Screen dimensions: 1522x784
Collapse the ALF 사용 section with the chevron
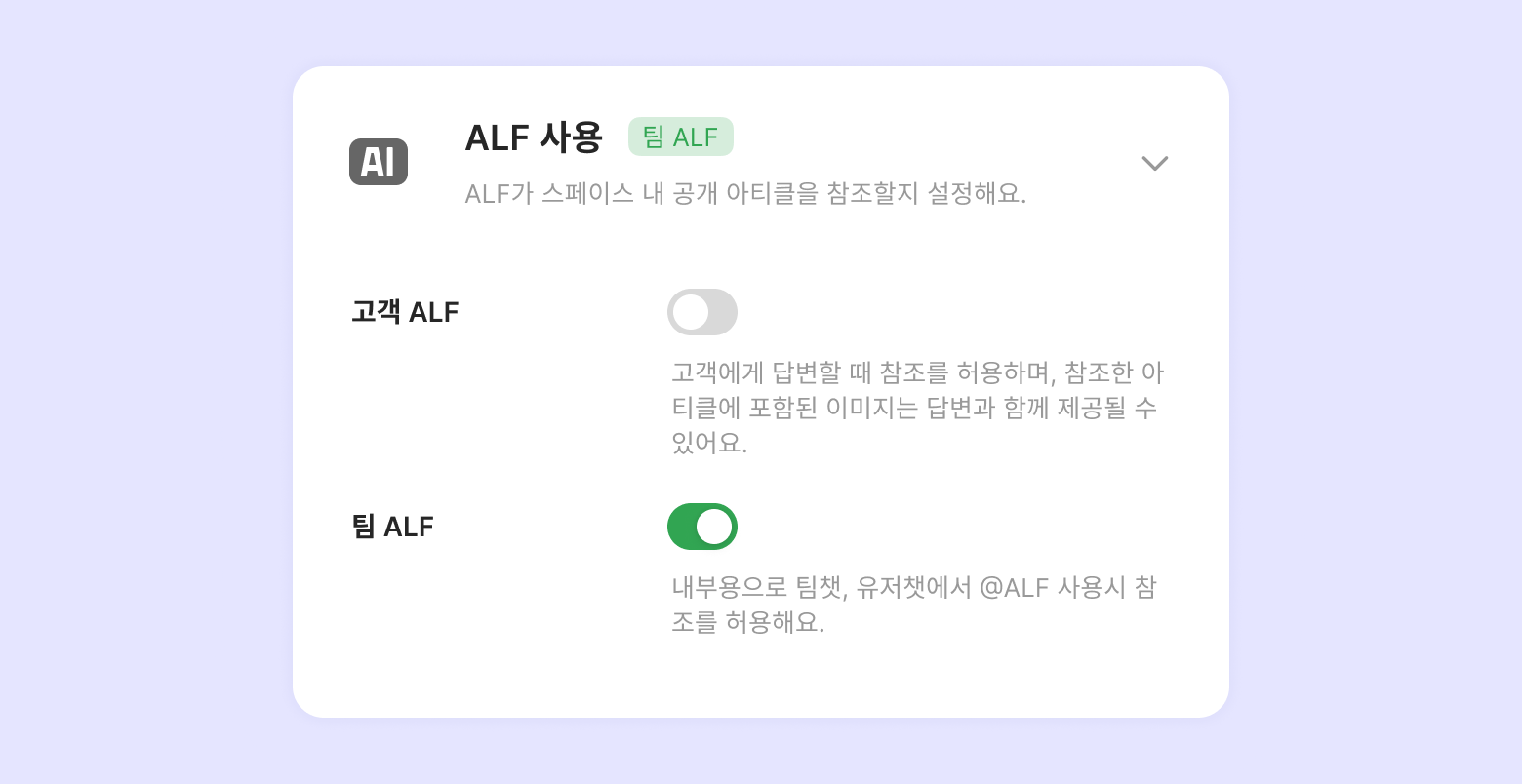click(x=1154, y=163)
